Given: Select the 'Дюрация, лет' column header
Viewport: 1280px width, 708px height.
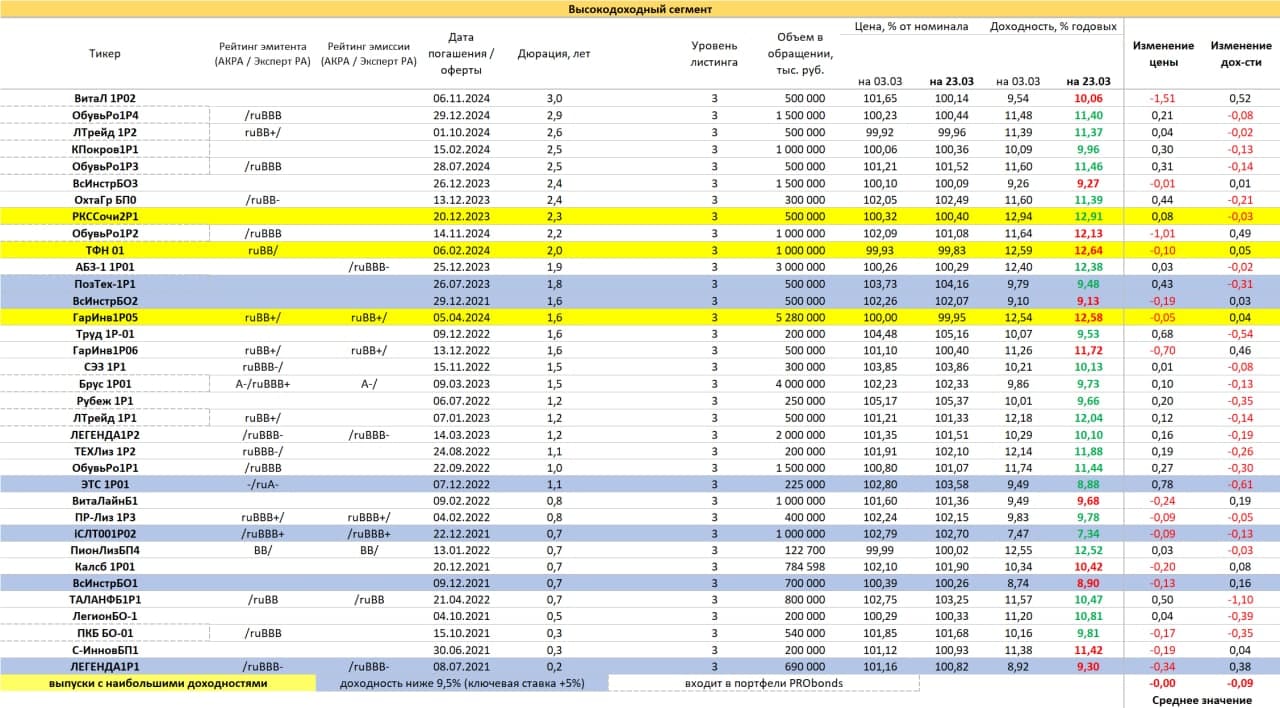Looking at the screenshot, I should [554, 54].
